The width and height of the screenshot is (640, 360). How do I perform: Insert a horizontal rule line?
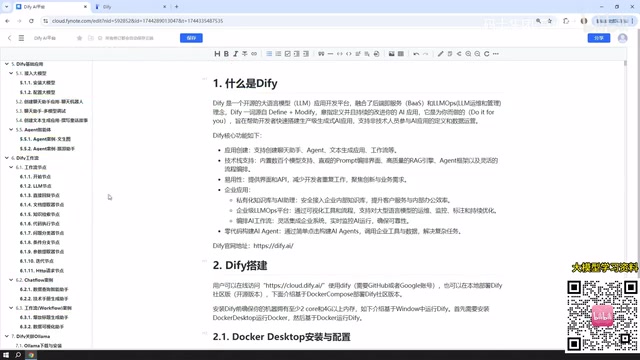(330, 54)
